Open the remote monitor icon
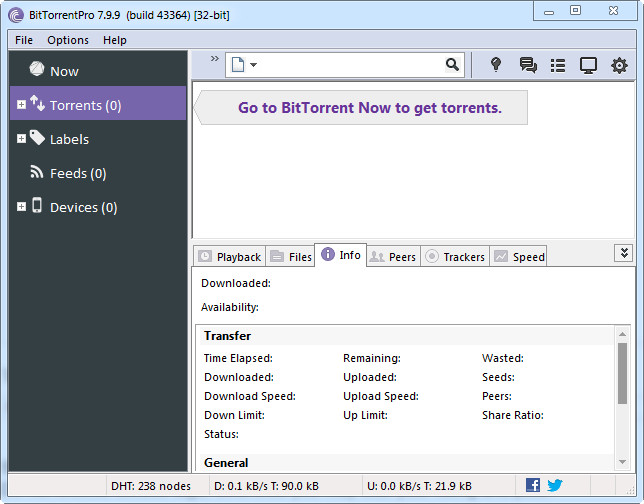The image size is (644, 504). pyautogui.click(x=588, y=65)
